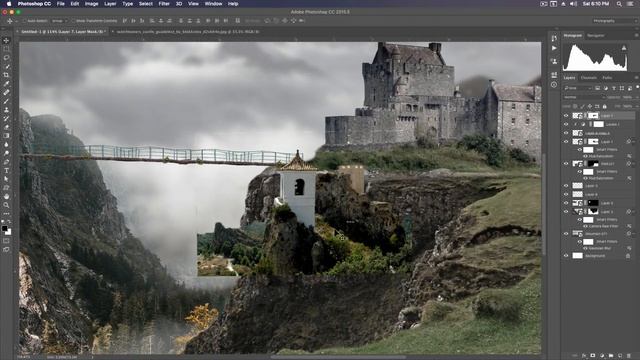Open macOS Spotlight search
This screenshot has height=360, width=640.
(619, 4)
